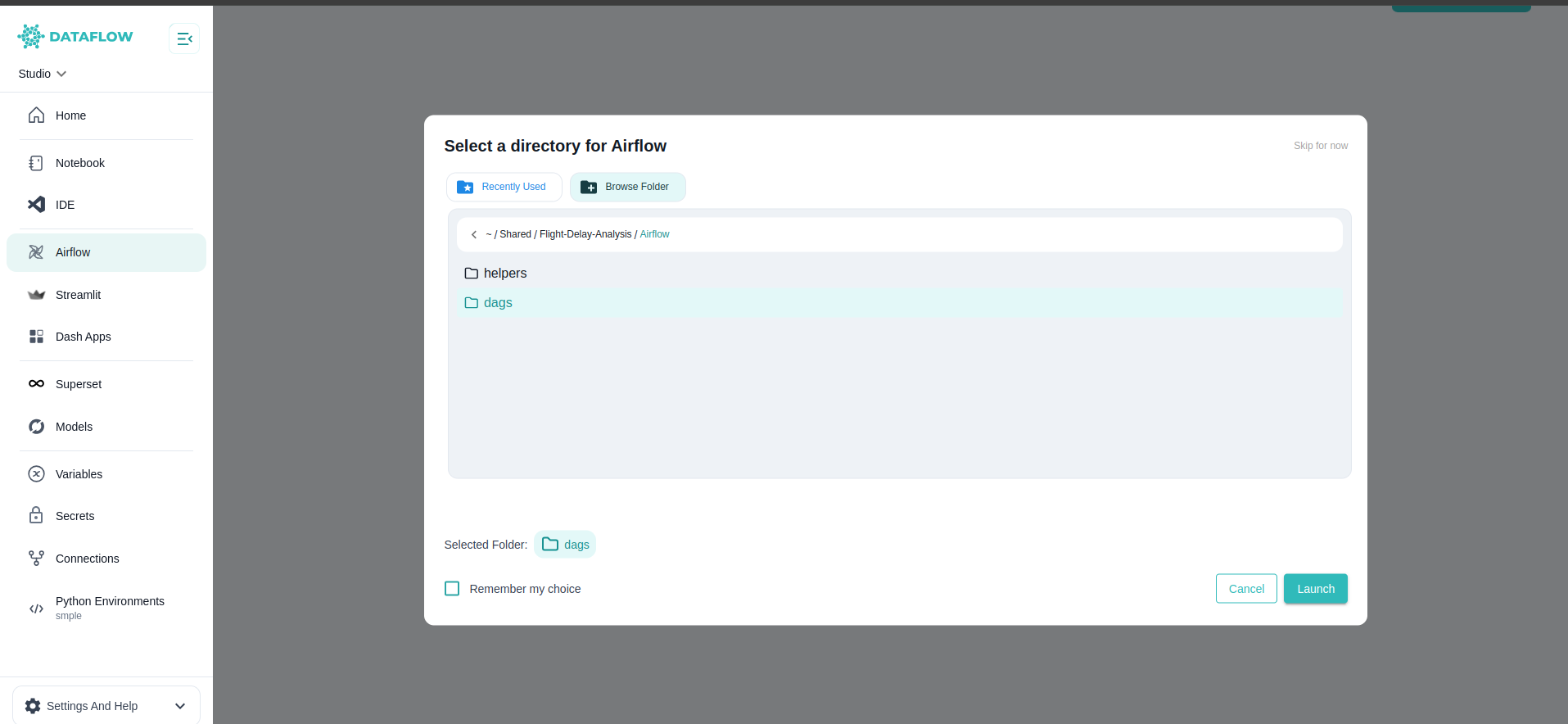Click the Models icon
The image size is (1568, 724).
coord(36,427)
